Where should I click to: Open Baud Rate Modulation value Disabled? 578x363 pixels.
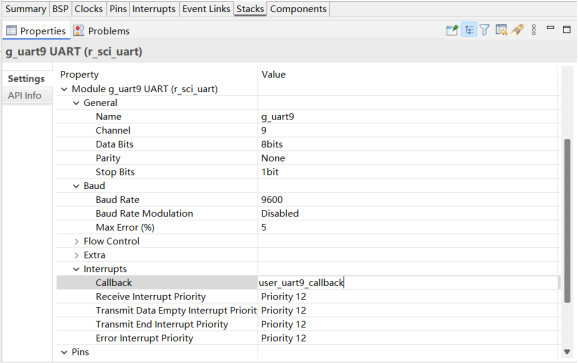pyautogui.click(x=280, y=214)
